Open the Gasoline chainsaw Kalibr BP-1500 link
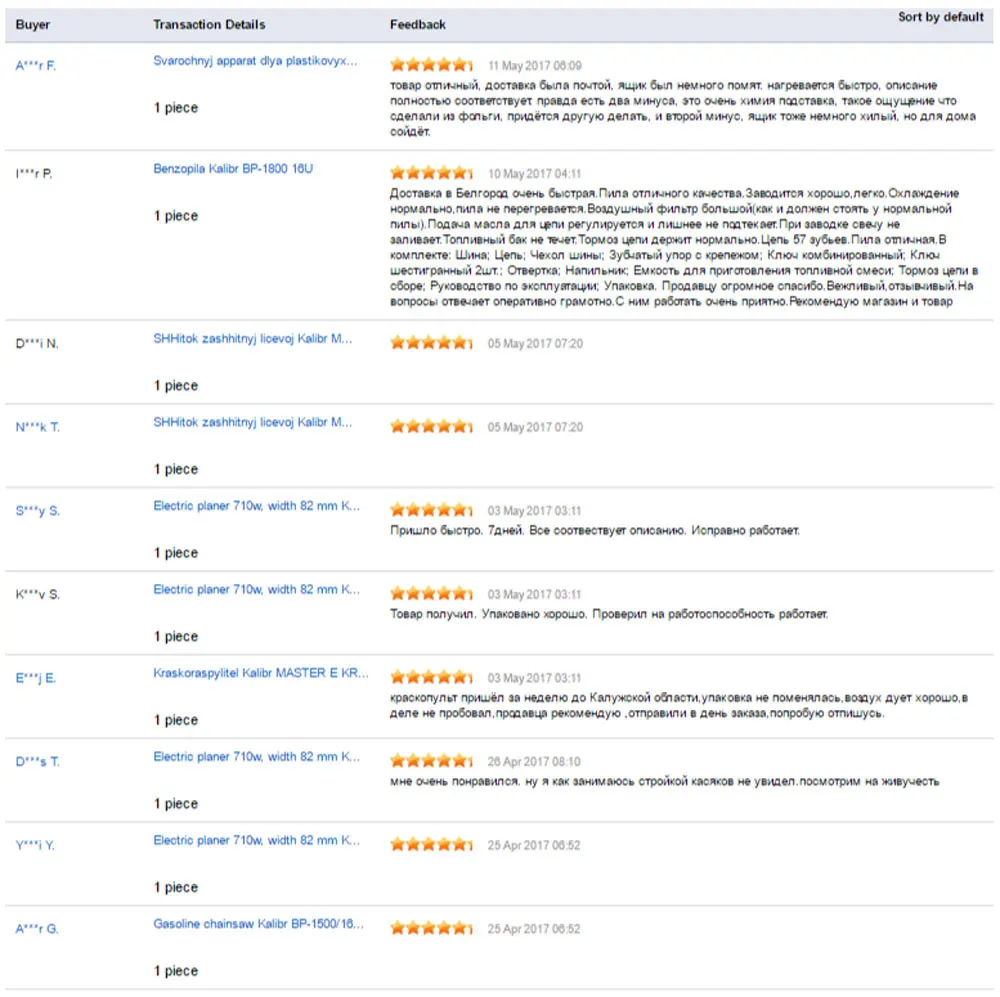Viewport: 1000px width, 997px height. [x=258, y=924]
